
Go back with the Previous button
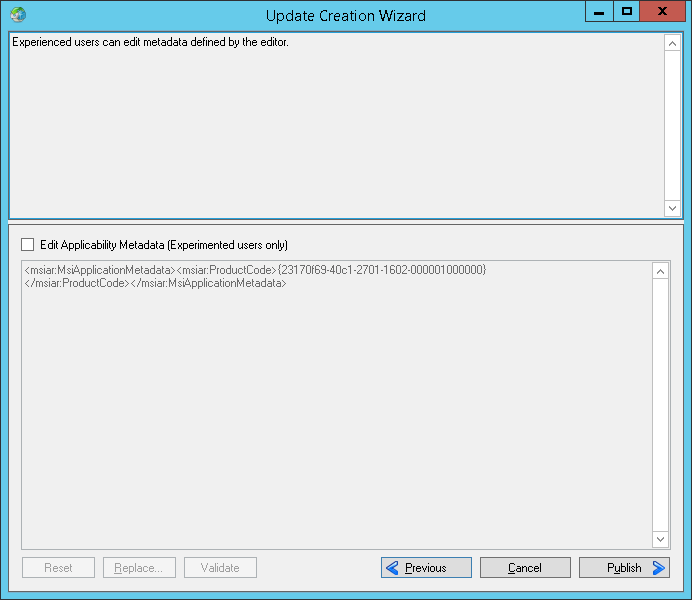[426, 567]
